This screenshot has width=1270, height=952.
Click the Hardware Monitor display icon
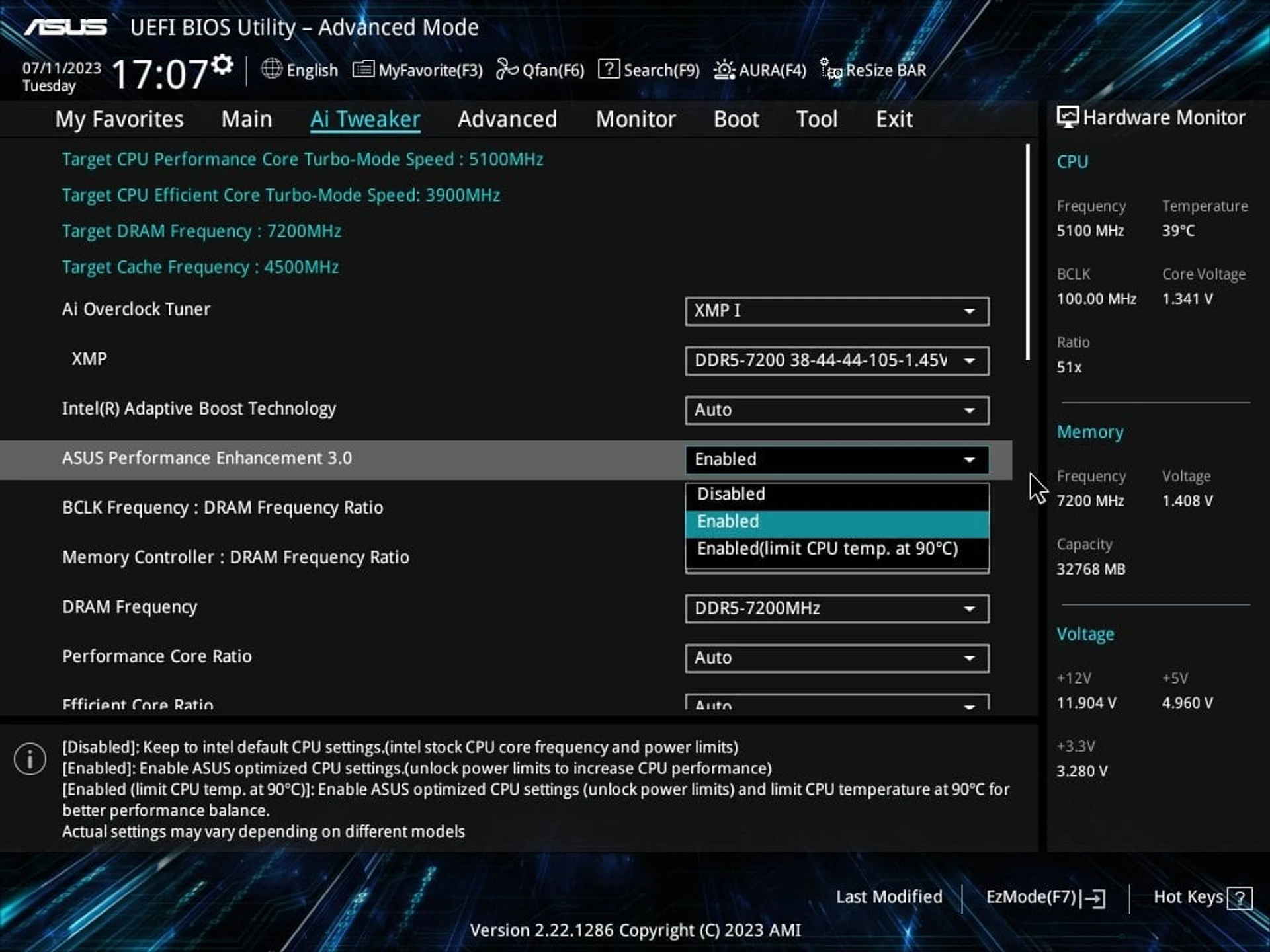(1067, 117)
